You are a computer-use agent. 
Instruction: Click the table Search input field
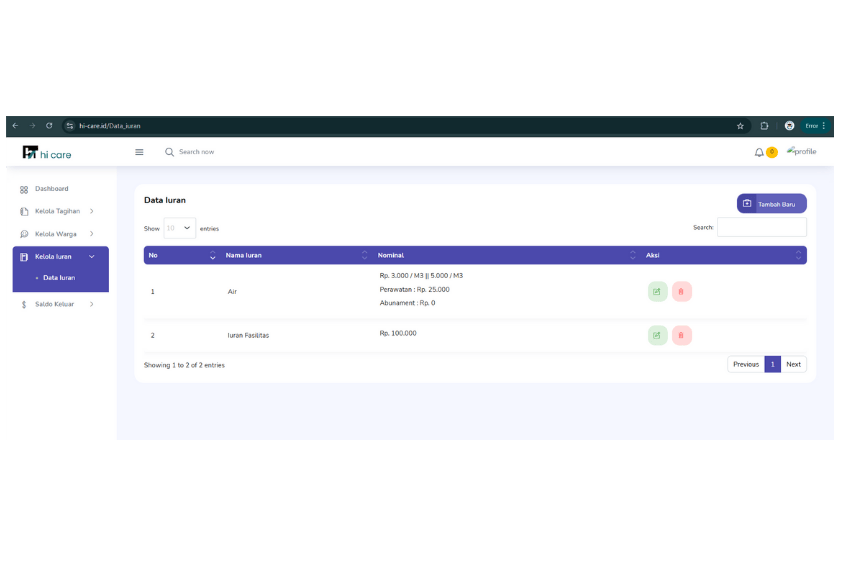pos(762,227)
